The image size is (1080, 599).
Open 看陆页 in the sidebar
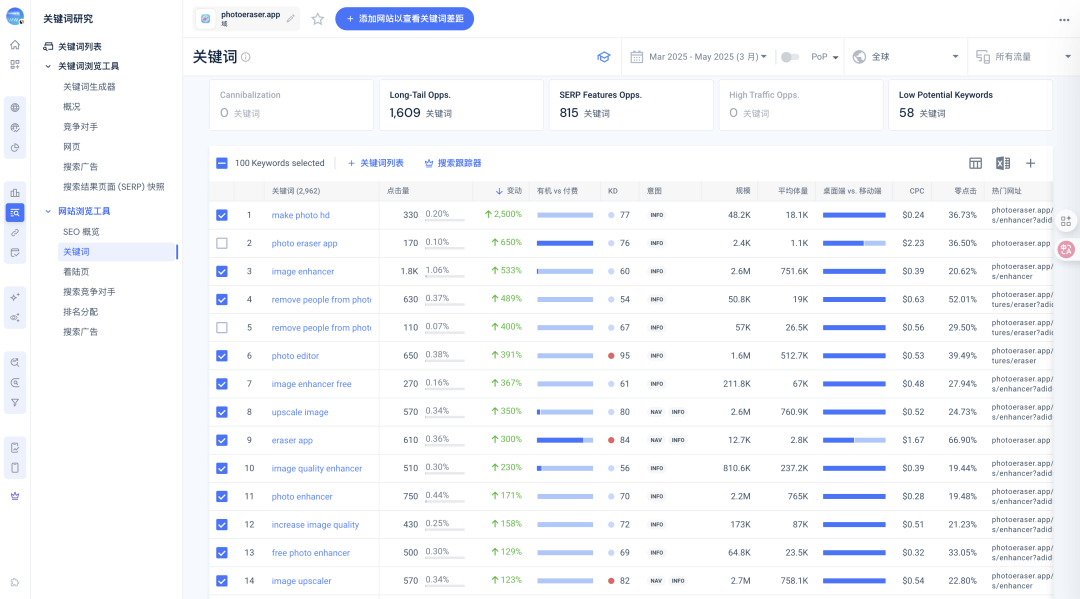tap(76, 272)
